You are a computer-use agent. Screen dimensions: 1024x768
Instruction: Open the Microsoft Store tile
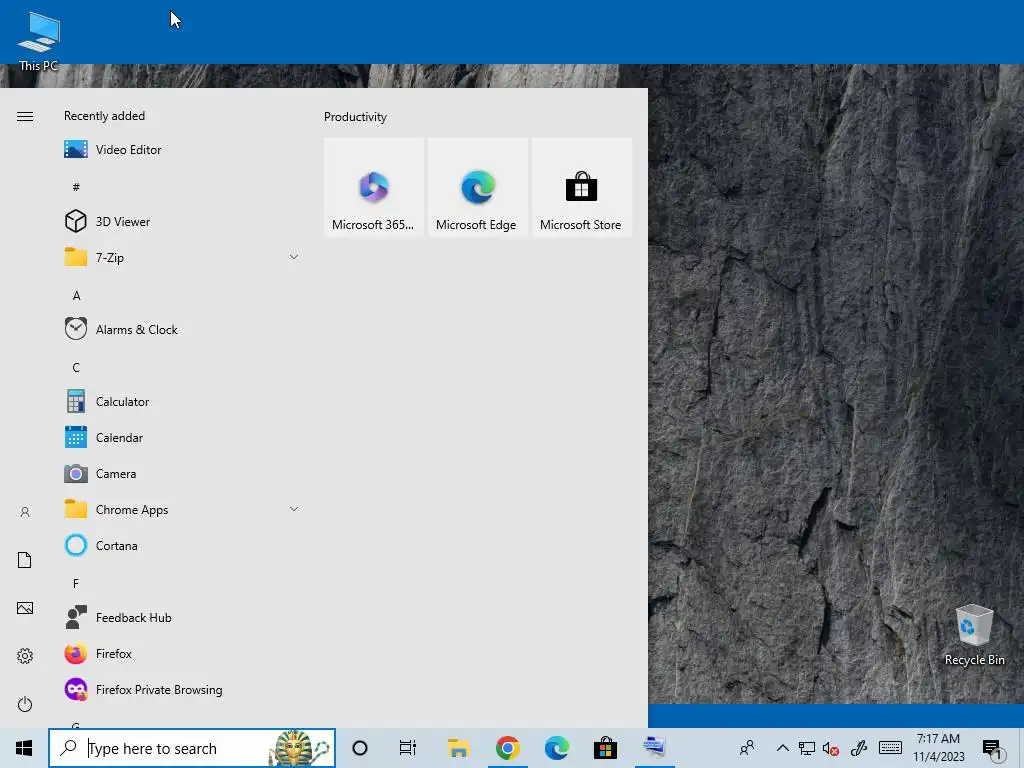coord(581,187)
